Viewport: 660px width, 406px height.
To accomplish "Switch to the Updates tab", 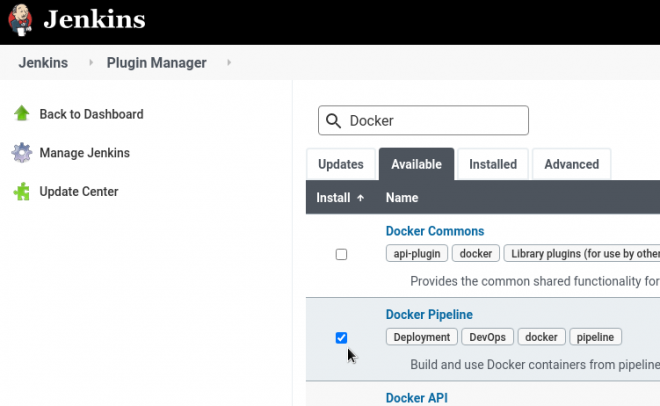I will (x=340, y=164).
